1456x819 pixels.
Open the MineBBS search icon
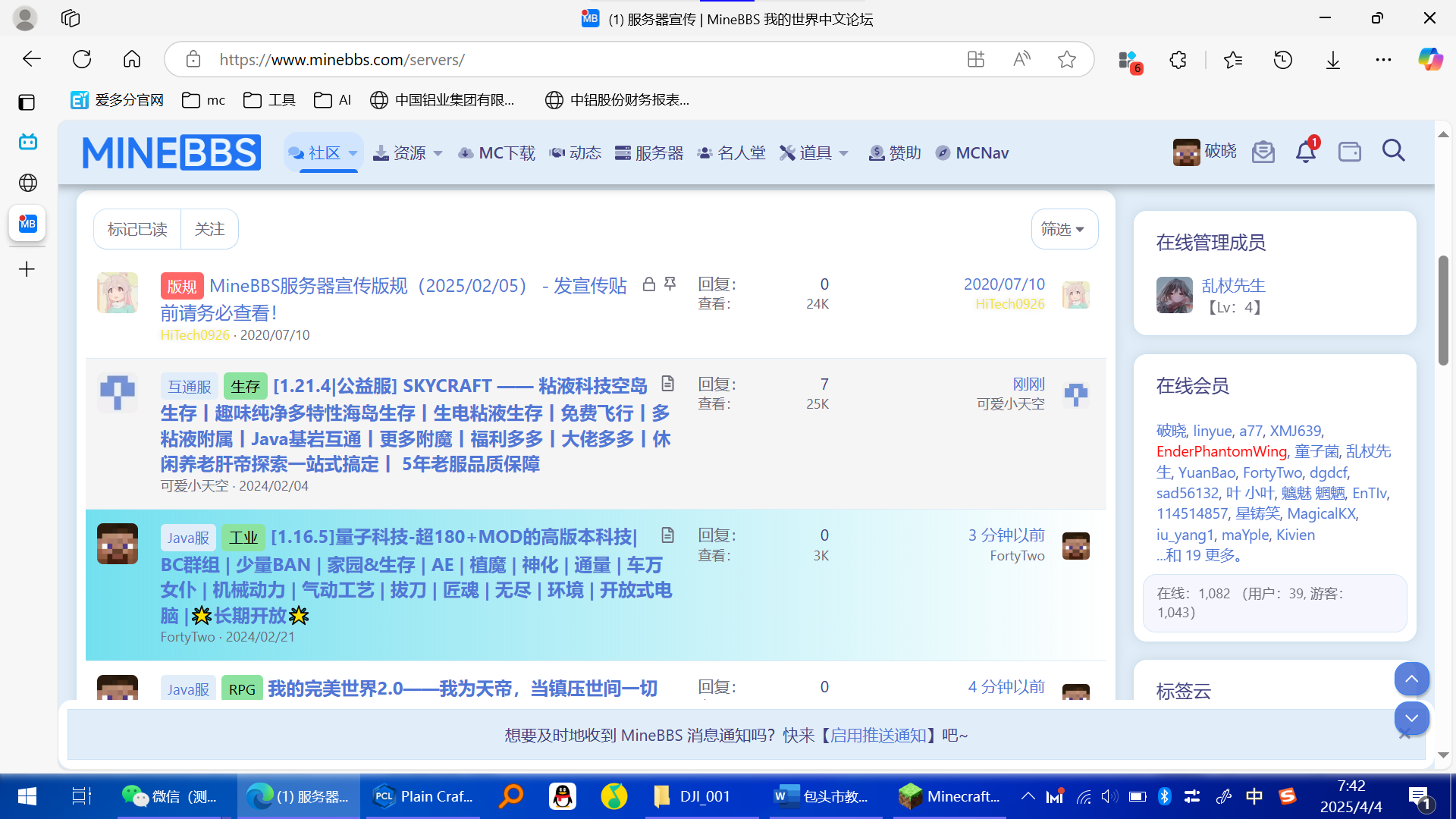1393,152
